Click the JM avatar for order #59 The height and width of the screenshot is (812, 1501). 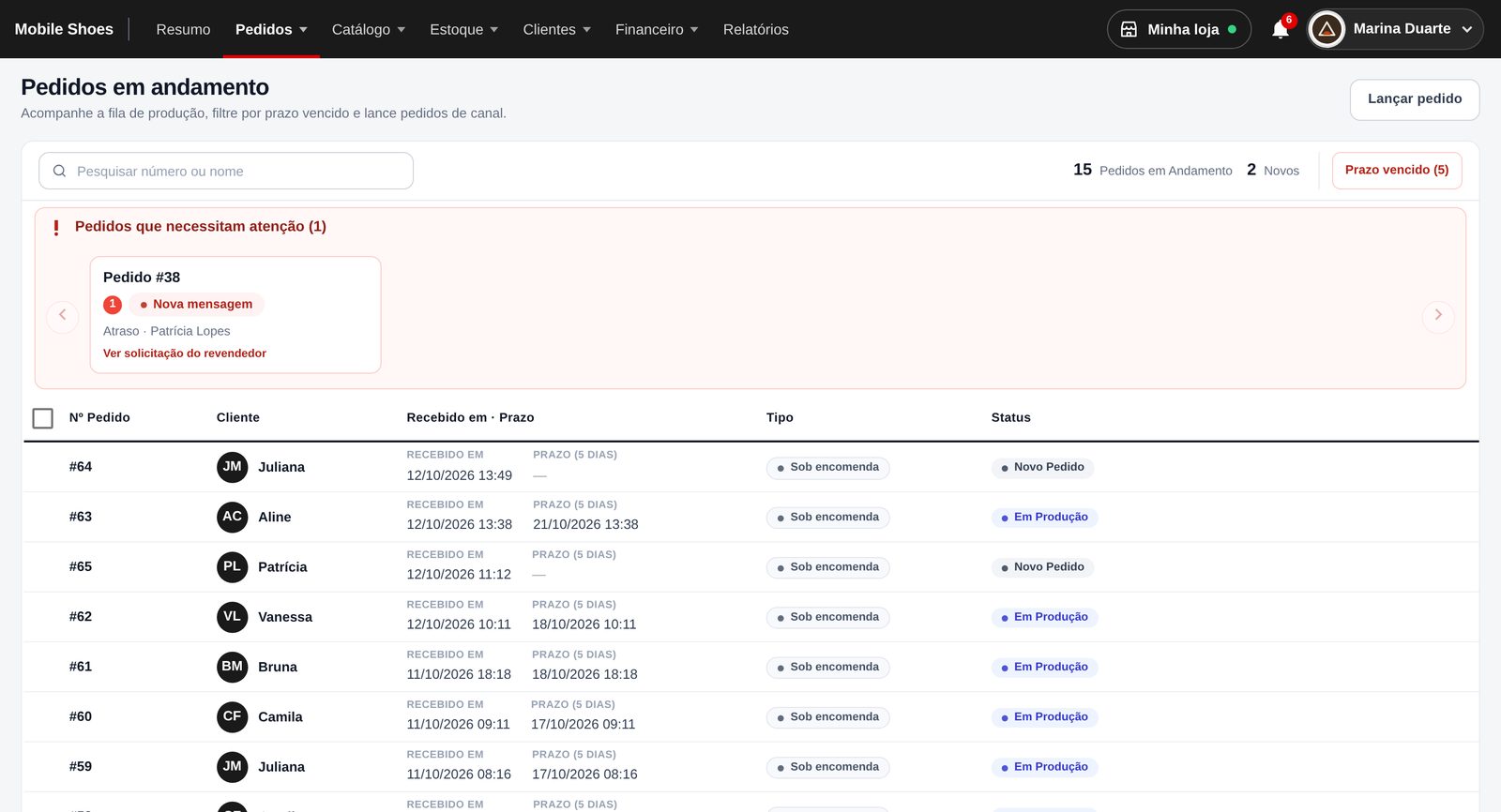pos(233,767)
